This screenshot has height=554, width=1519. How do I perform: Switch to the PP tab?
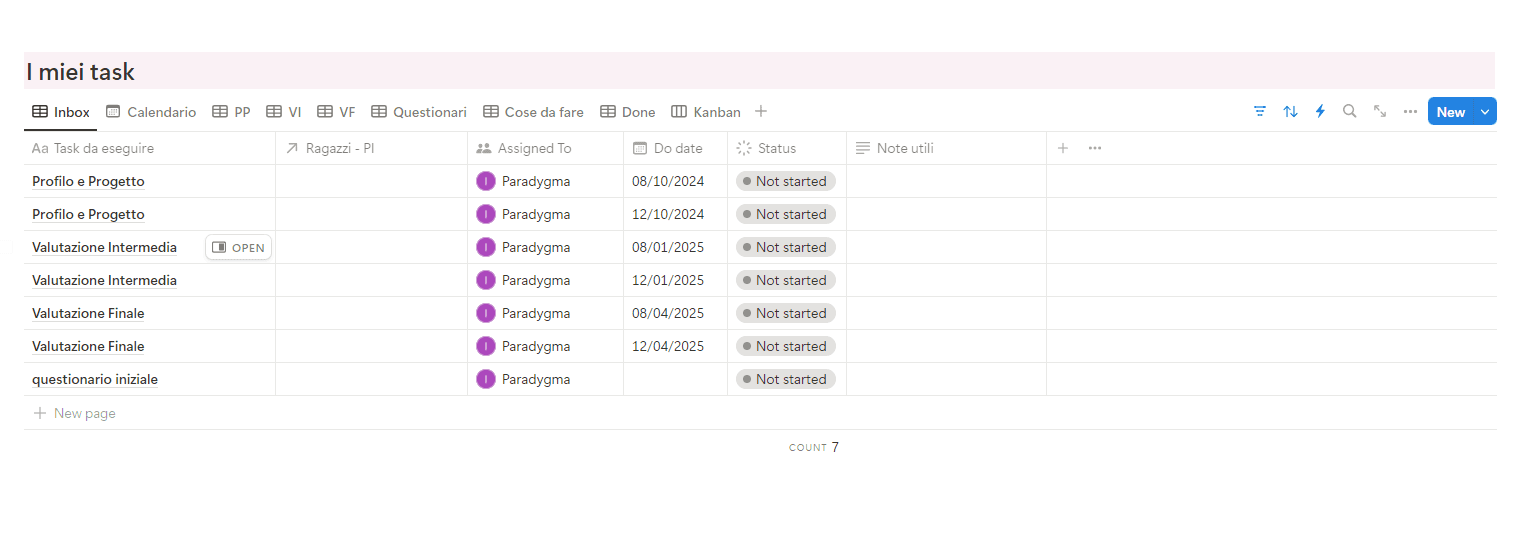click(232, 112)
